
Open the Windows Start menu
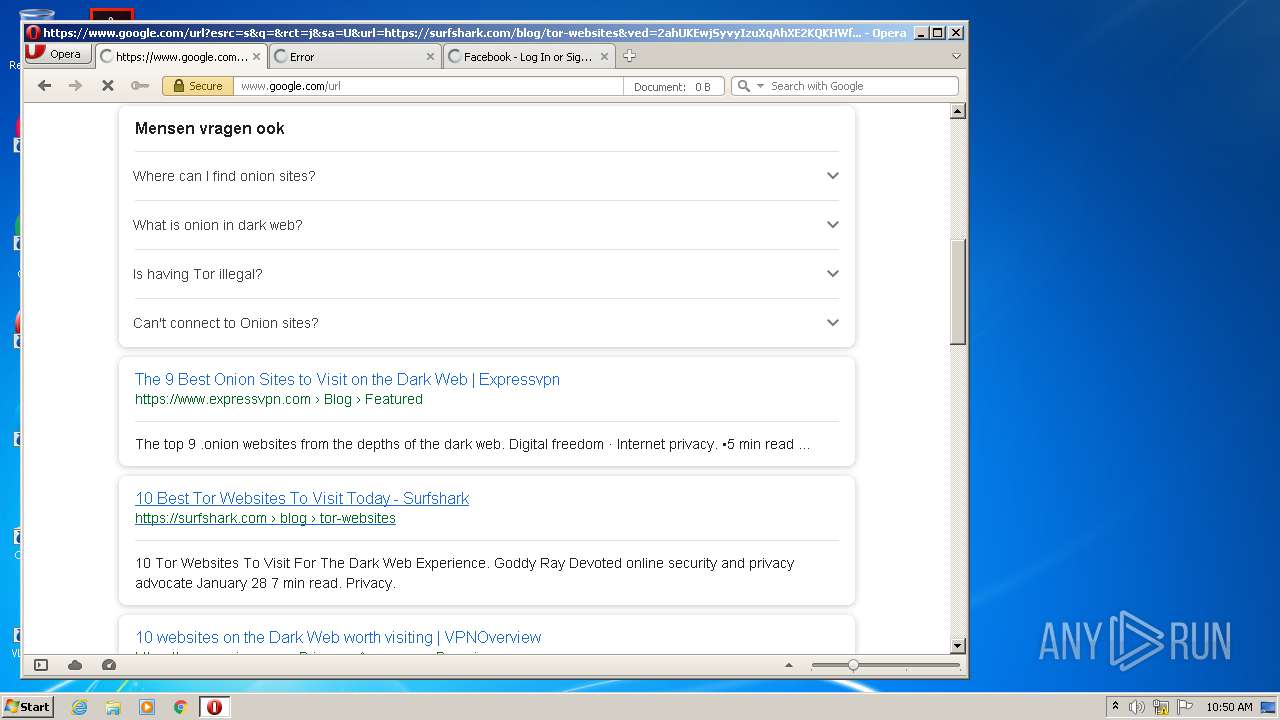tap(28, 706)
